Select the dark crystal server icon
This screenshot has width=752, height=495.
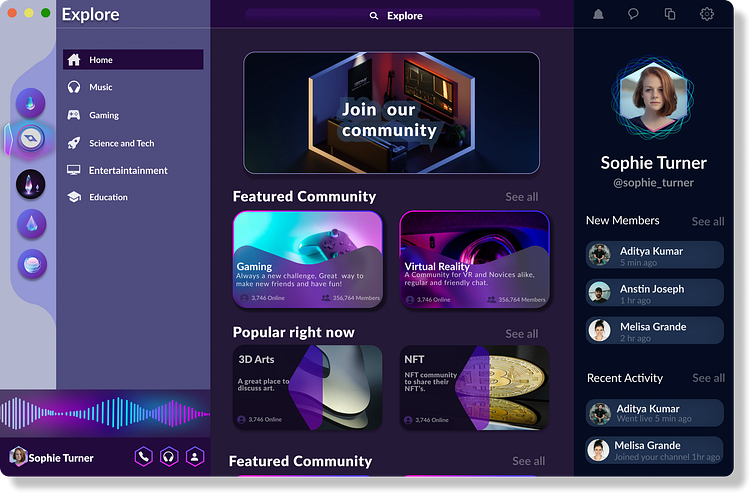point(31,184)
